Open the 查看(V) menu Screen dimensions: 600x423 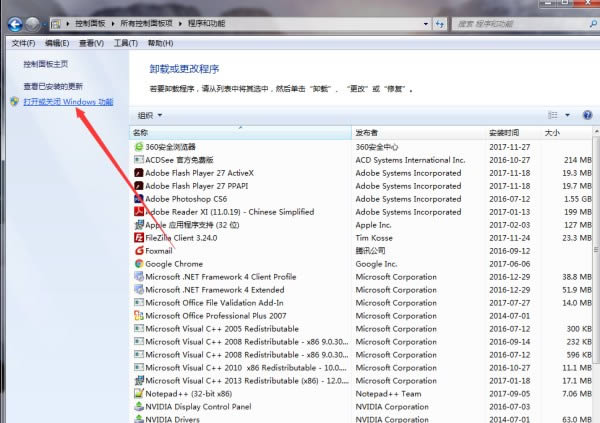[91, 43]
